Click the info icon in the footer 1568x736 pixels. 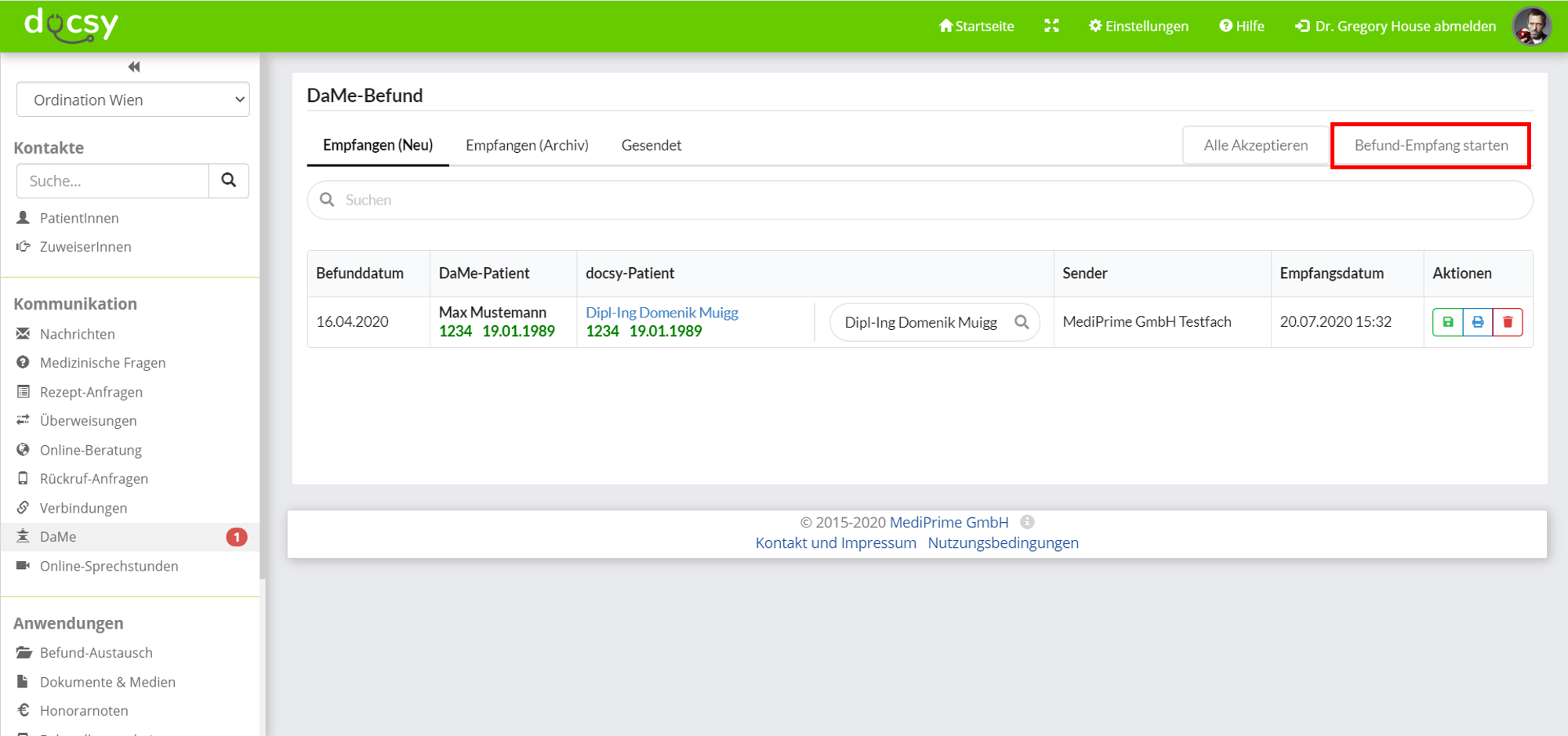[x=1027, y=522]
